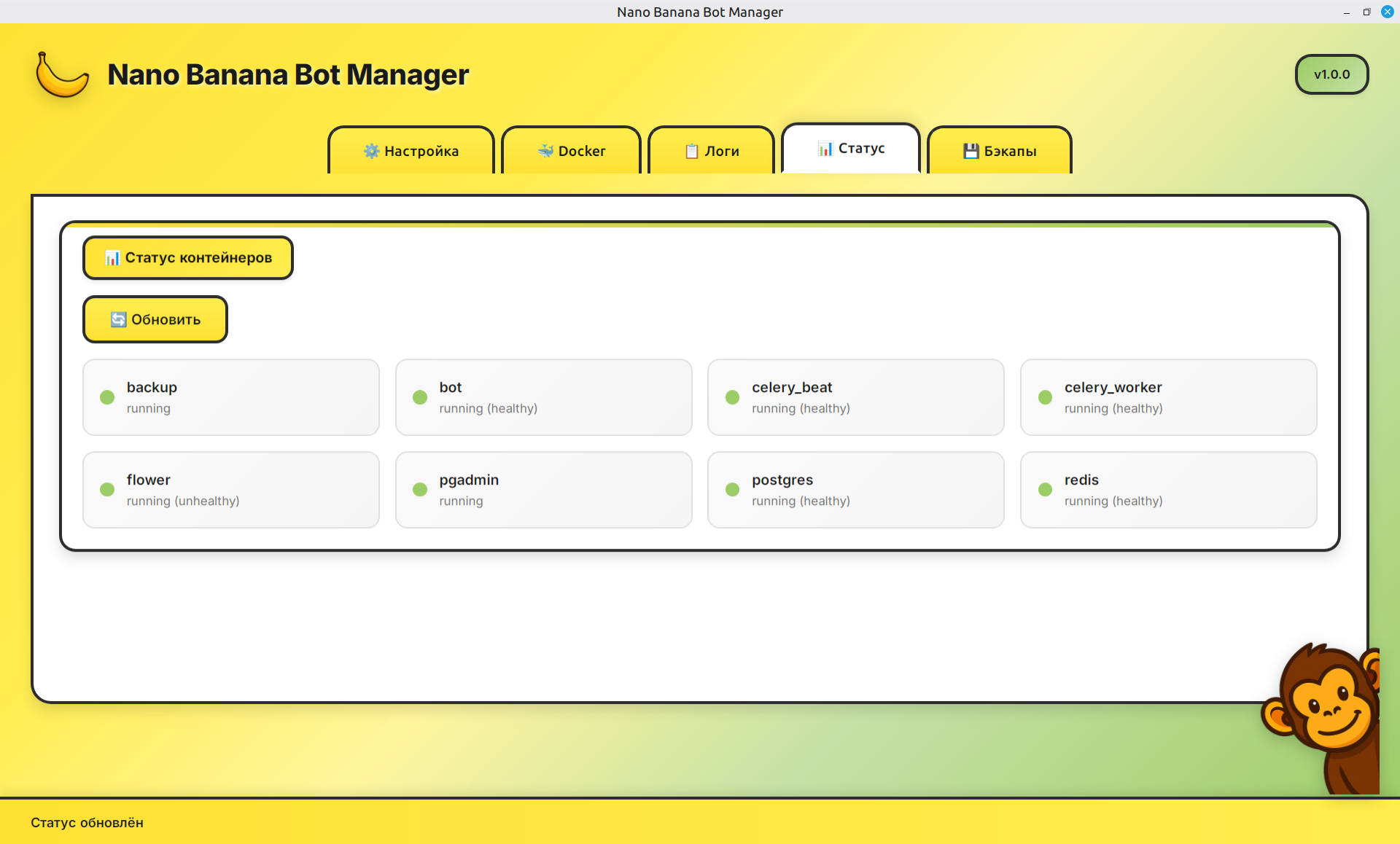Click the v1.0.0 version badge
Image resolution: width=1400 pixels, height=844 pixels.
(1331, 74)
